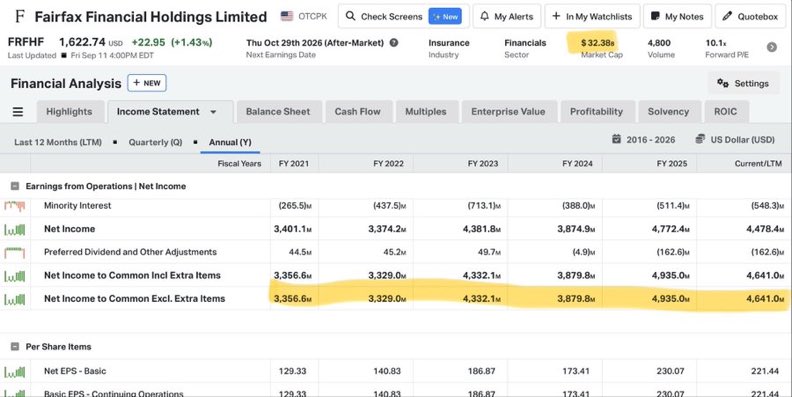
Task: Click the Net EPS - Basic row label
Action: coord(75,371)
